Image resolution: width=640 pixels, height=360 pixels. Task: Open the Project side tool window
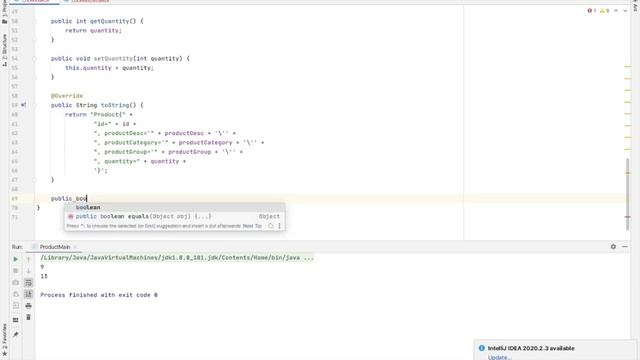click(x=4, y=12)
